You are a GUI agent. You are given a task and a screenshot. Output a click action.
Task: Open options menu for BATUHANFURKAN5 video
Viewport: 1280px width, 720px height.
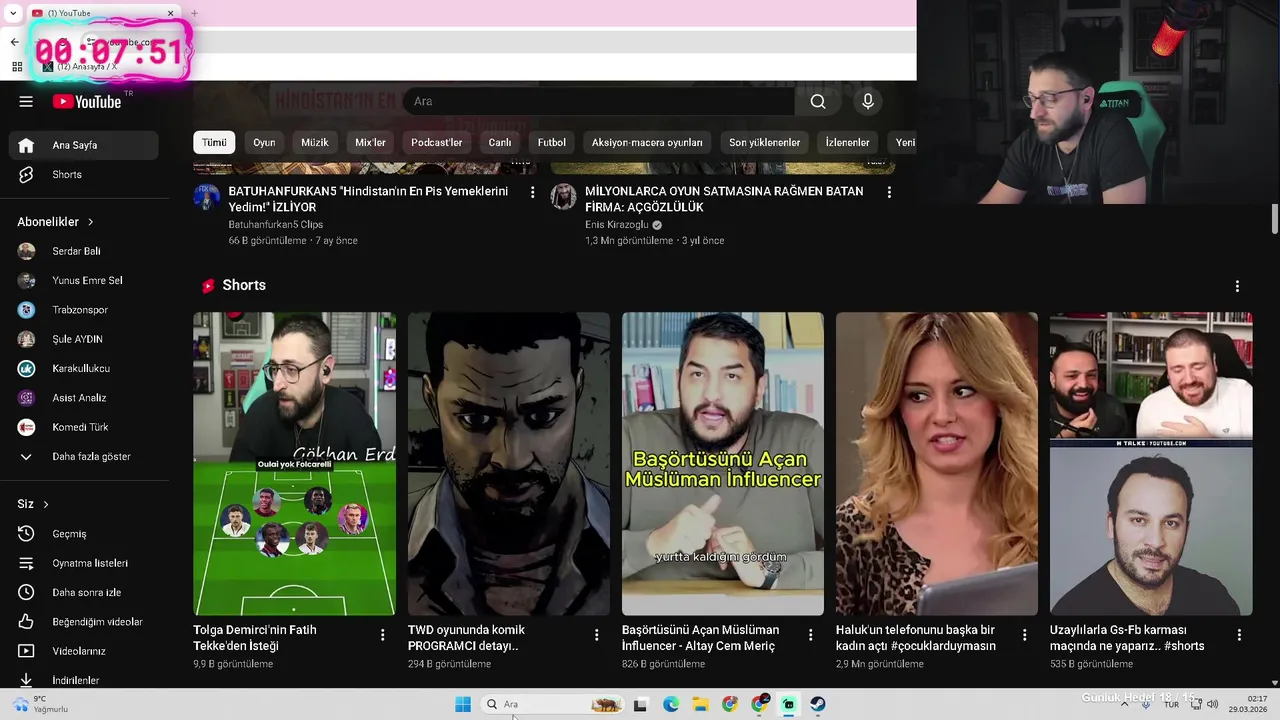(x=532, y=192)
